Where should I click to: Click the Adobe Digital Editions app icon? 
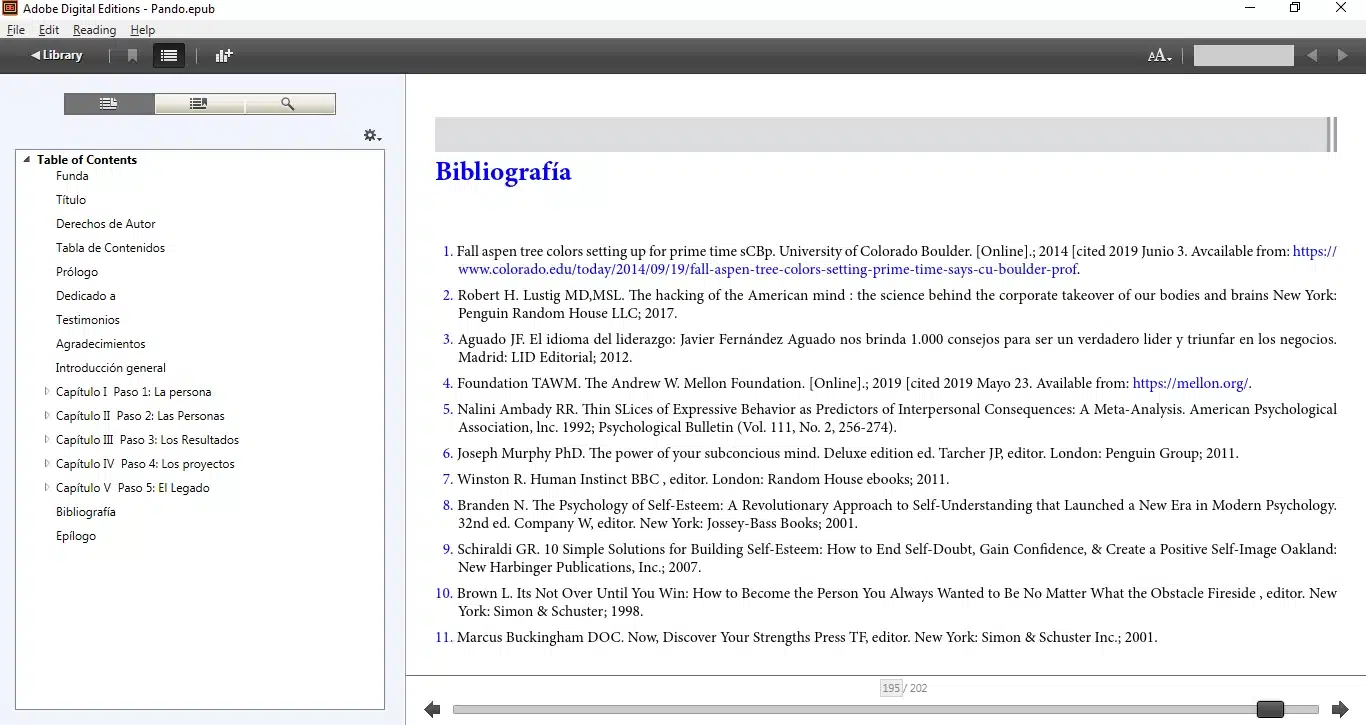[x=10, y=8]
